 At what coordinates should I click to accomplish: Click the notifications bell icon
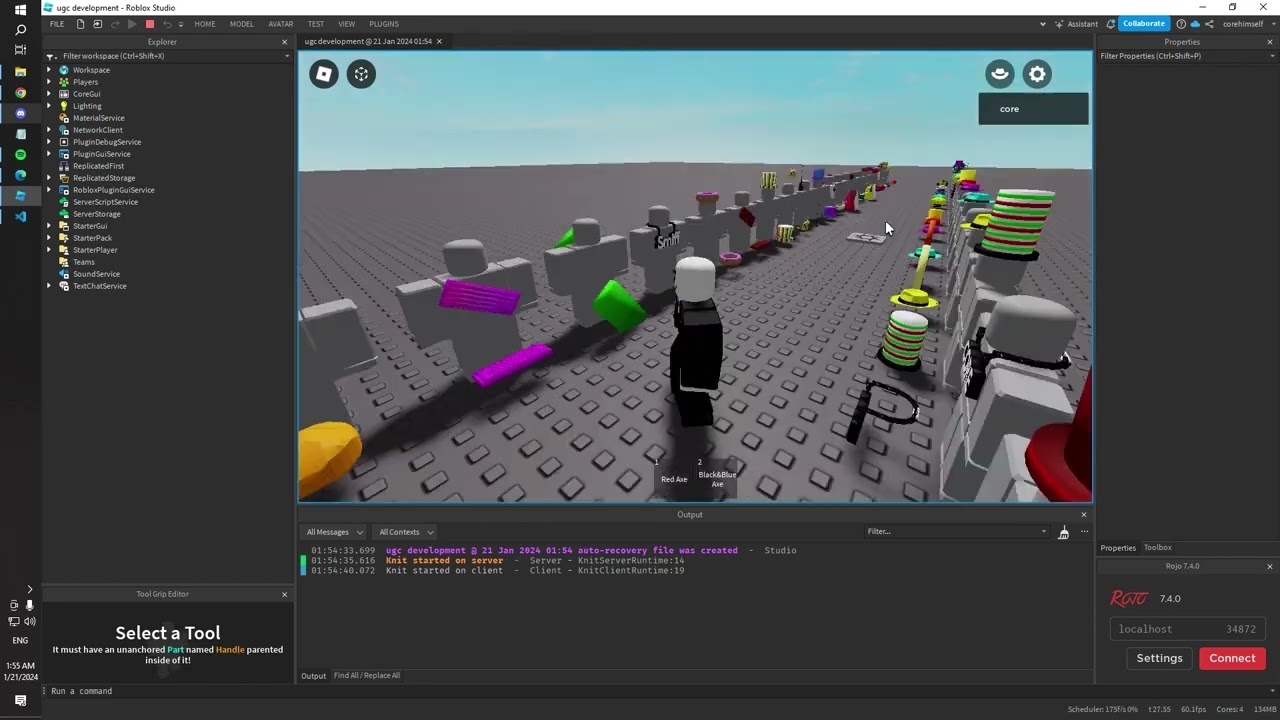(1110, 24)
